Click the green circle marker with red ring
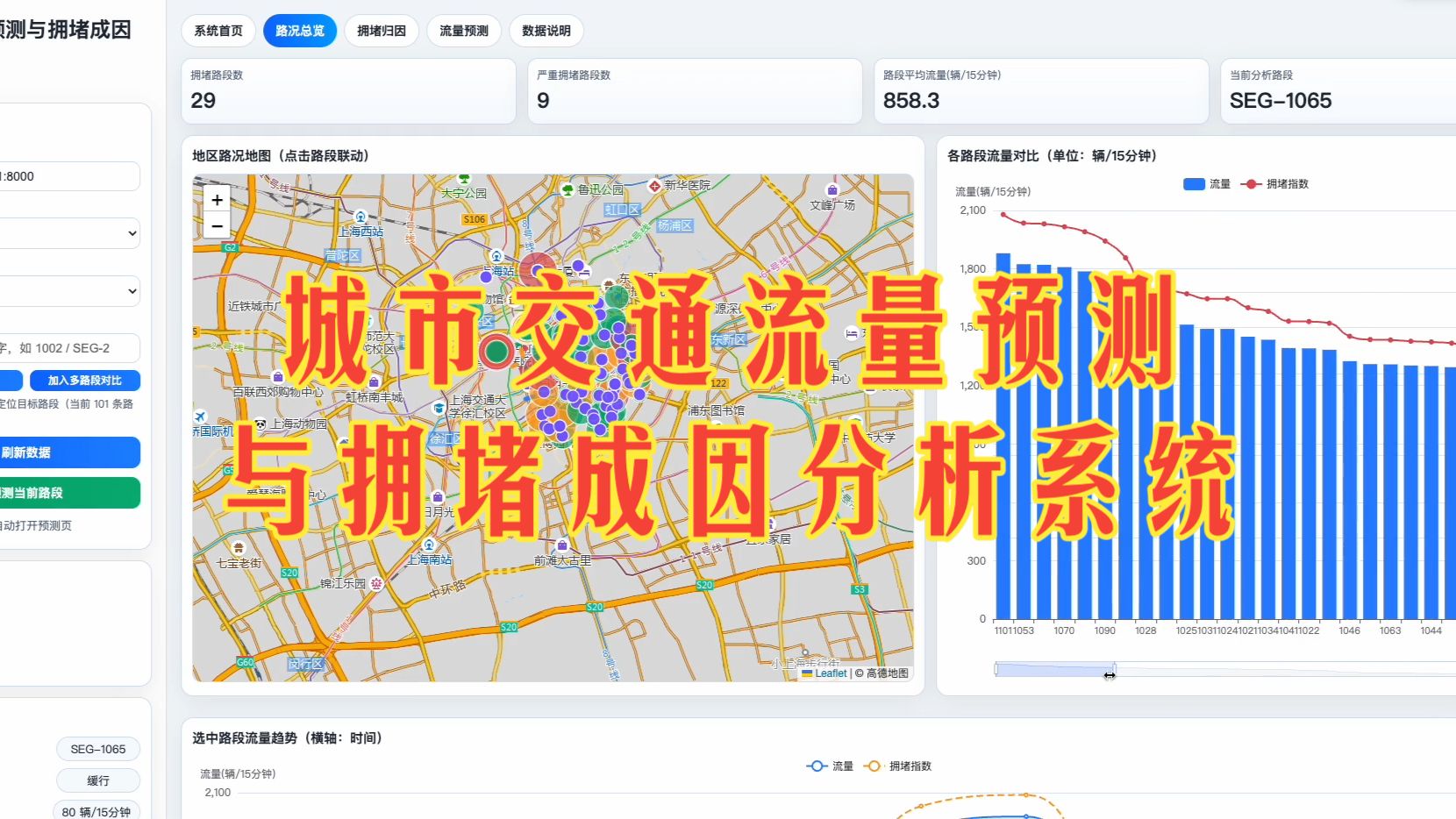Viewport: 1456px width, 819px height. click(x=496, y=352)
